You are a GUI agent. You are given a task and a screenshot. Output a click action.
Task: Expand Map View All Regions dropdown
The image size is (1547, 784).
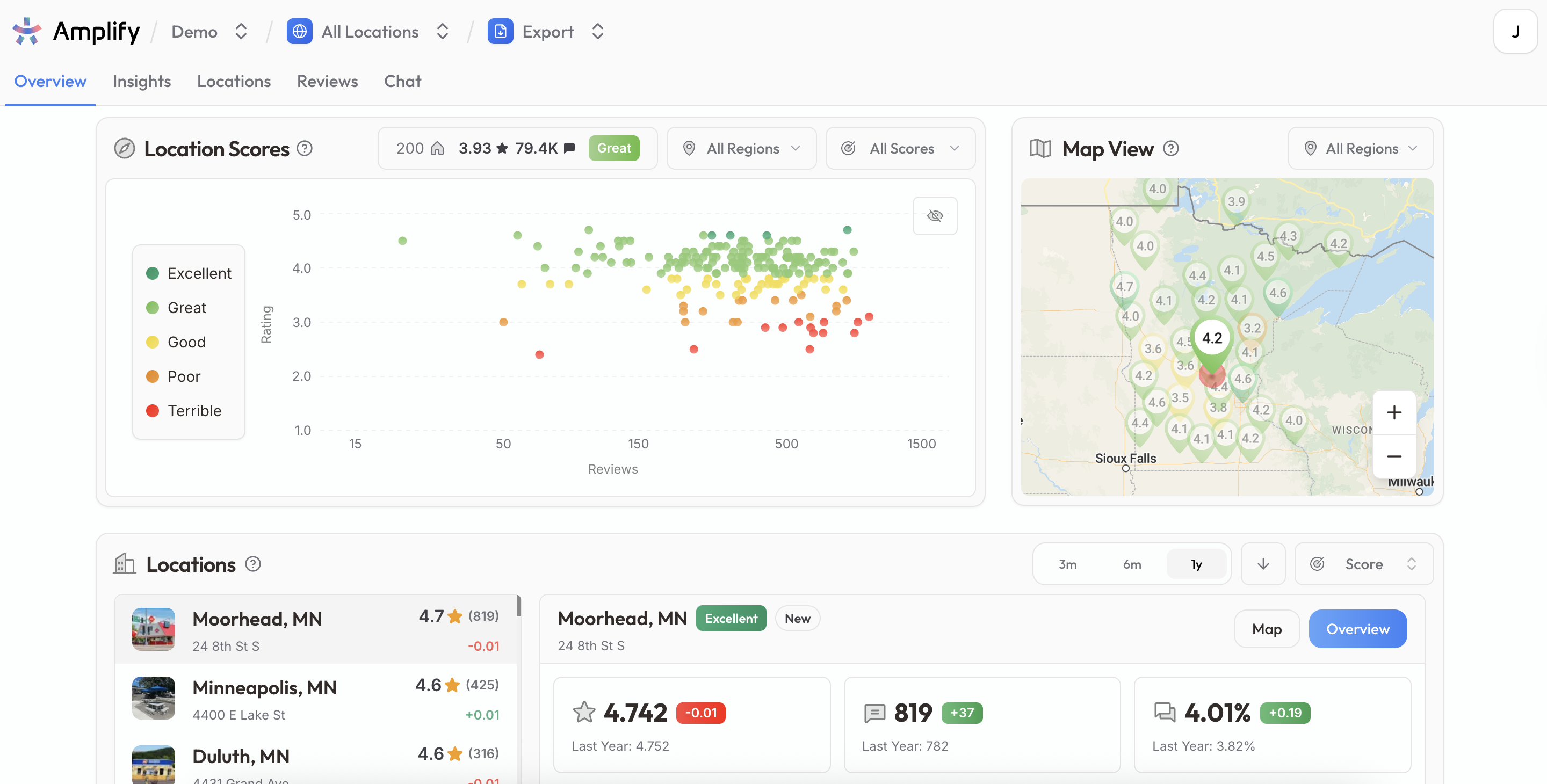(x=1361, y=148)
